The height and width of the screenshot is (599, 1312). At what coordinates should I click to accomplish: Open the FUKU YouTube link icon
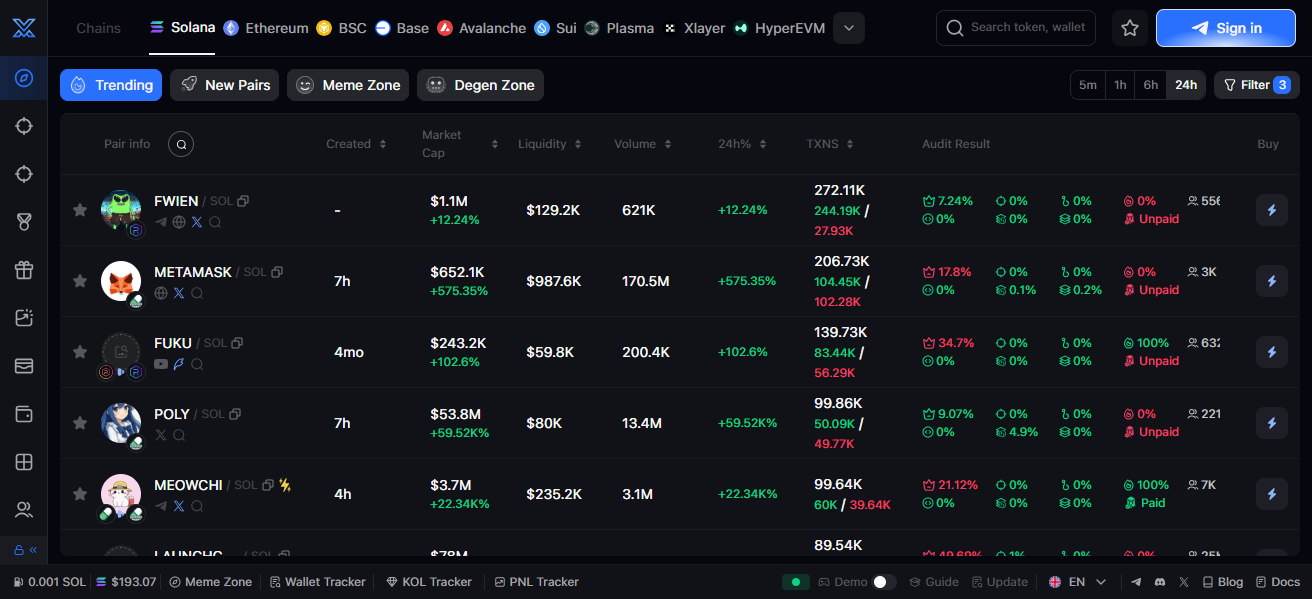[161, 364]
